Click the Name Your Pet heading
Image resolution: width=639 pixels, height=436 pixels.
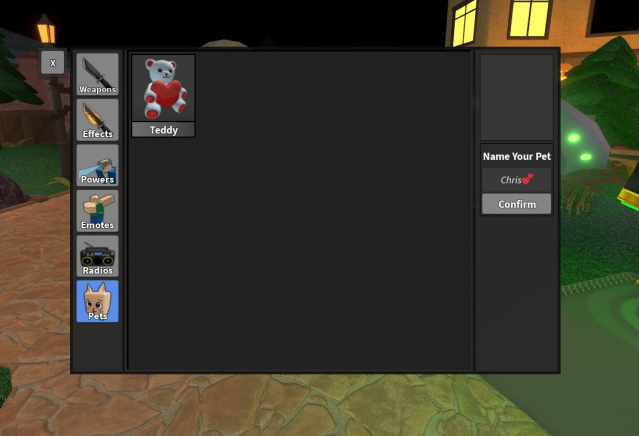click(x=516, y=156)
